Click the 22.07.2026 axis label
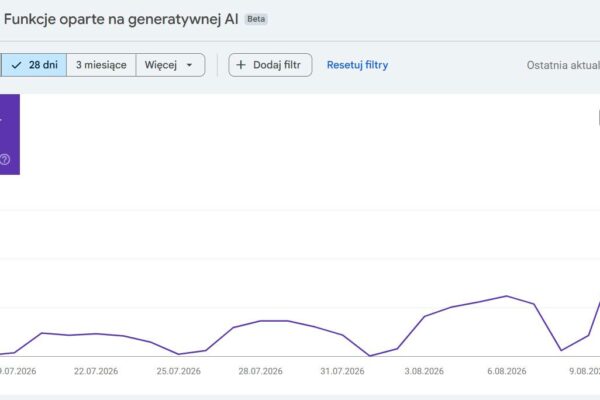This screenshot has height=400, width=600. [96, 371]
